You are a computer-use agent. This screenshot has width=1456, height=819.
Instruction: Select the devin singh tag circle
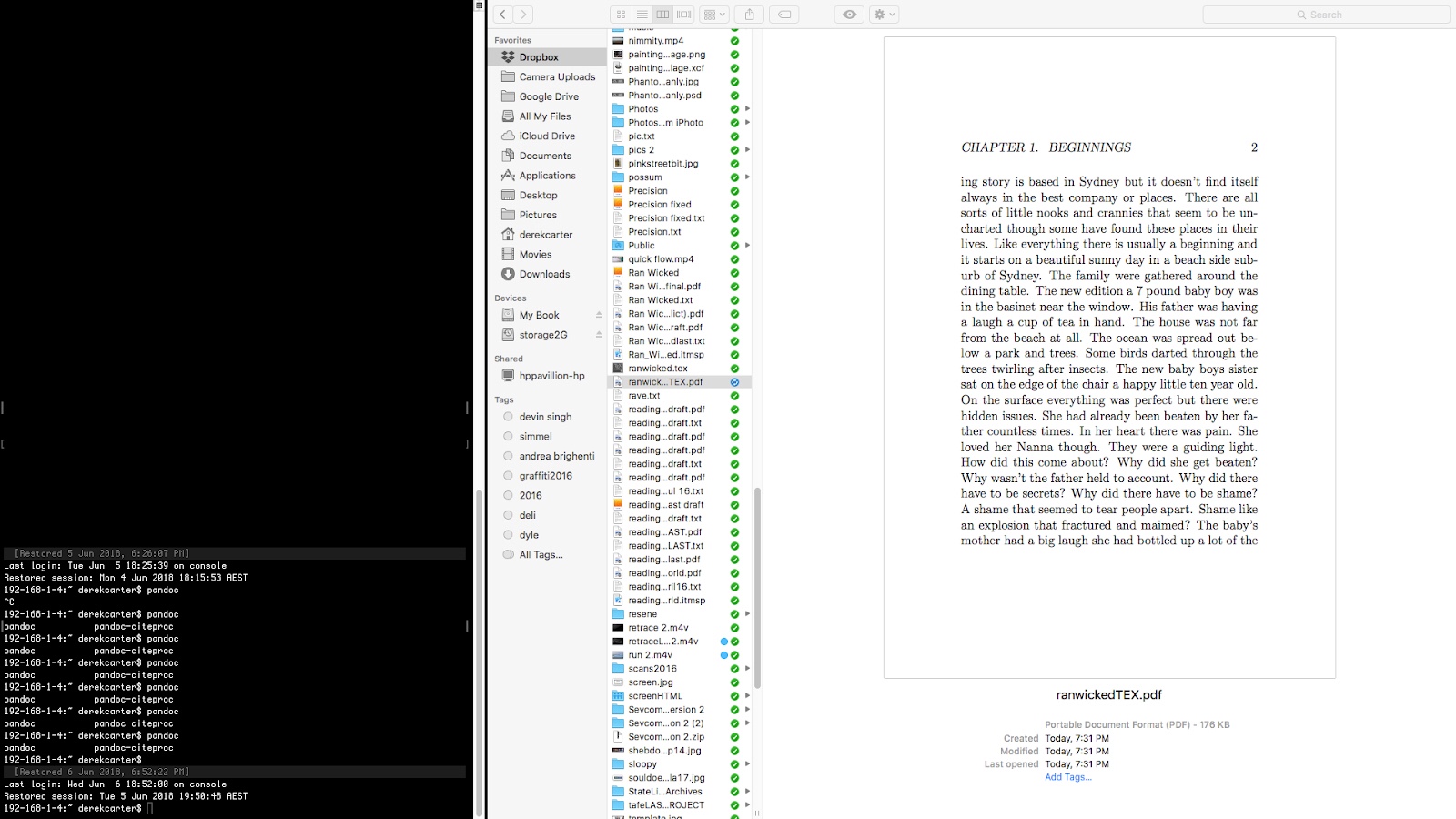tap(509, 417)
